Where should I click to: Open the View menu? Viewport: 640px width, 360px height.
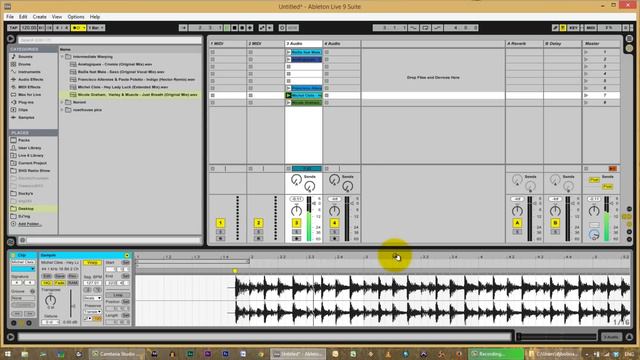click(57, 17)
